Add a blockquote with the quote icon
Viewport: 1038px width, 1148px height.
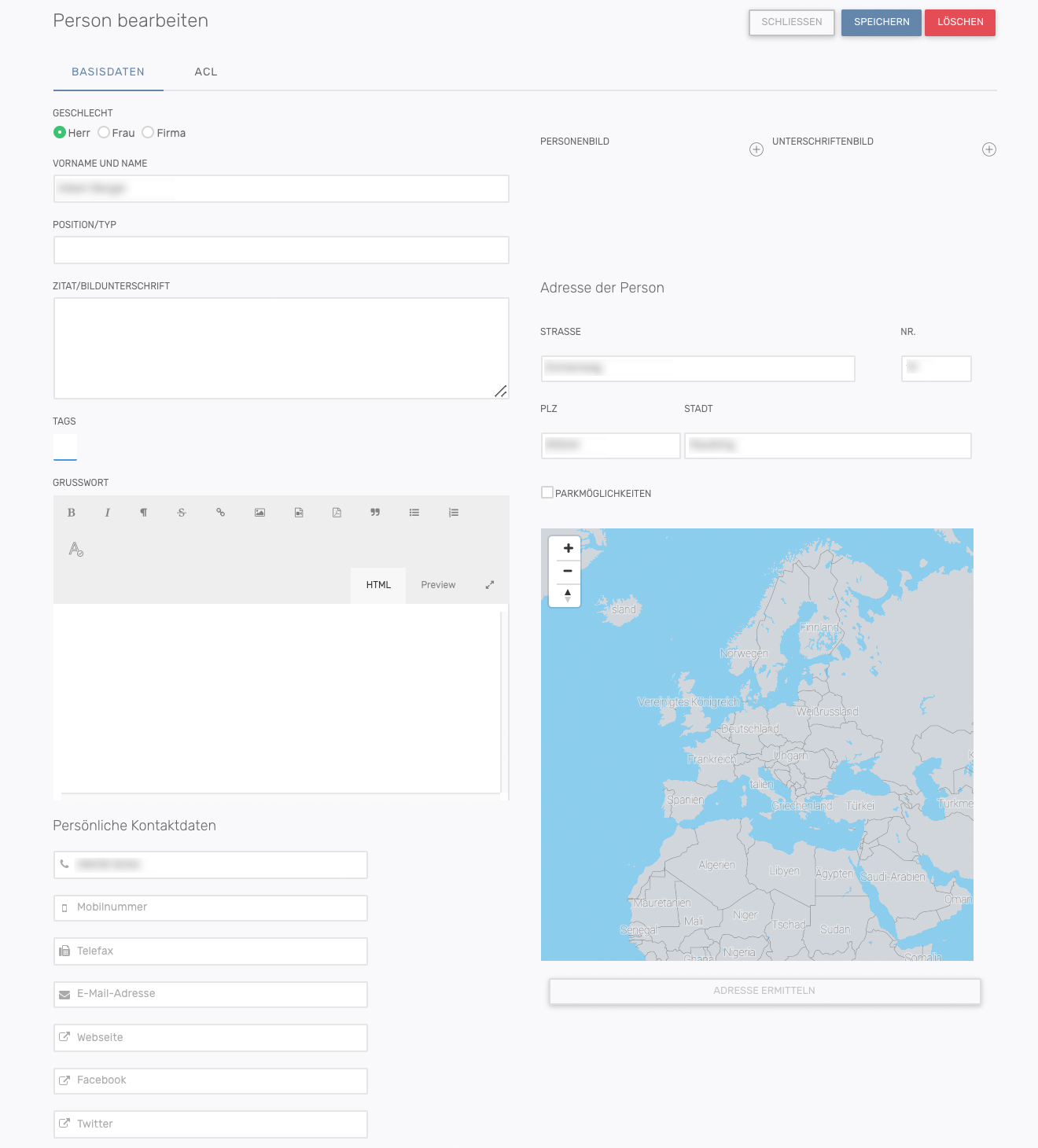(x=375, y=513)
